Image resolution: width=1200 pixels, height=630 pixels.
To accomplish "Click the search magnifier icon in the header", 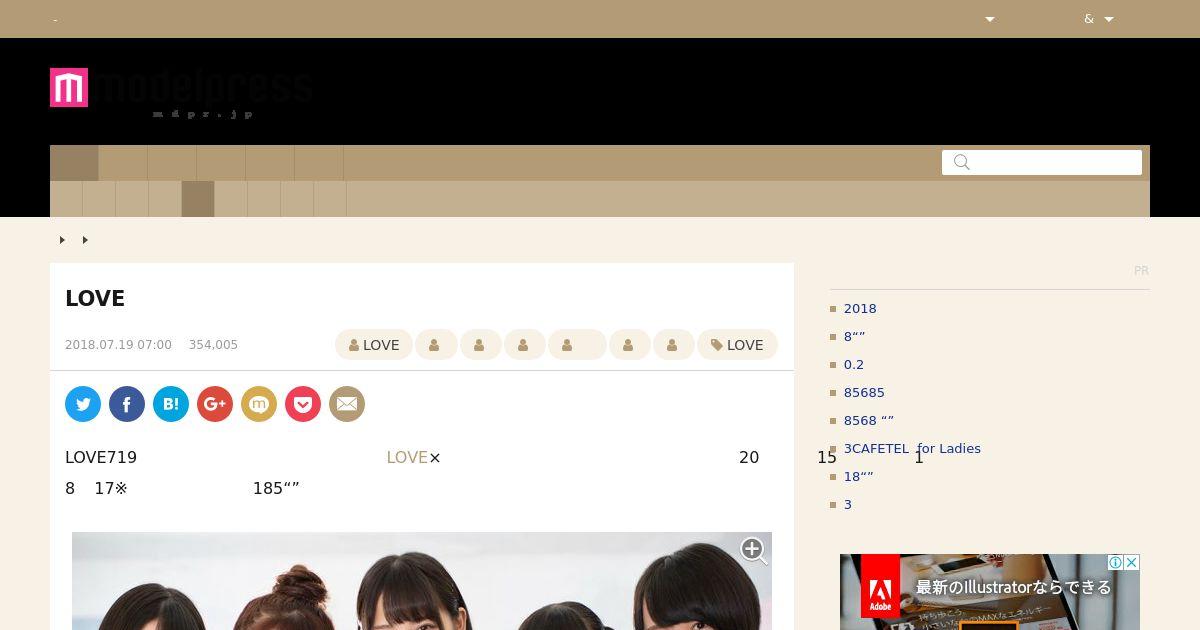I will point(962,162).
